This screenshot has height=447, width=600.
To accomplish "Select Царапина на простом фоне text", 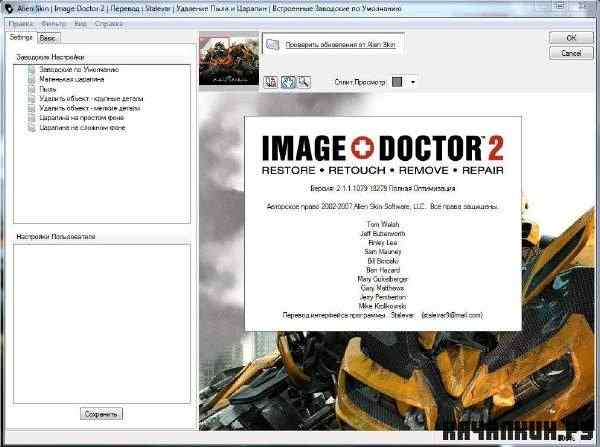I will (x=82, y=118).
